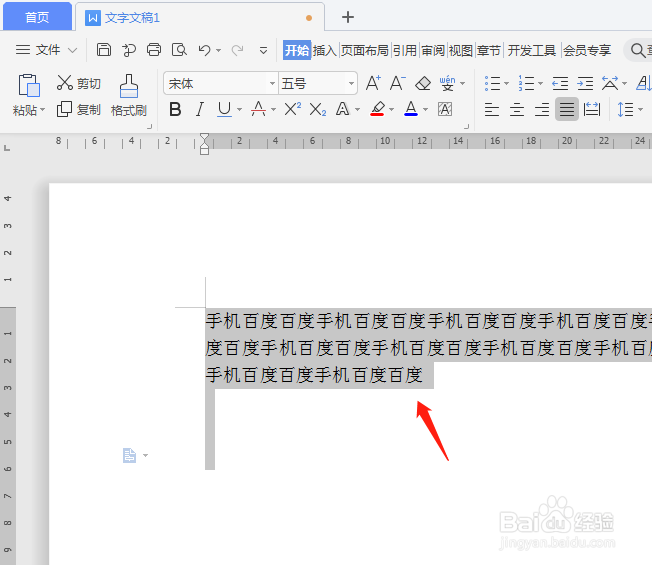
Task: Expand the numbered list dropdown arrow
Action: click(x=540, y=84)
